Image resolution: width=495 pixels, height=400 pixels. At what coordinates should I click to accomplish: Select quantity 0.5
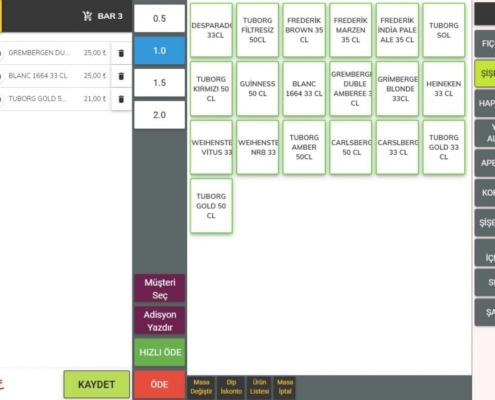pos(159,18)
